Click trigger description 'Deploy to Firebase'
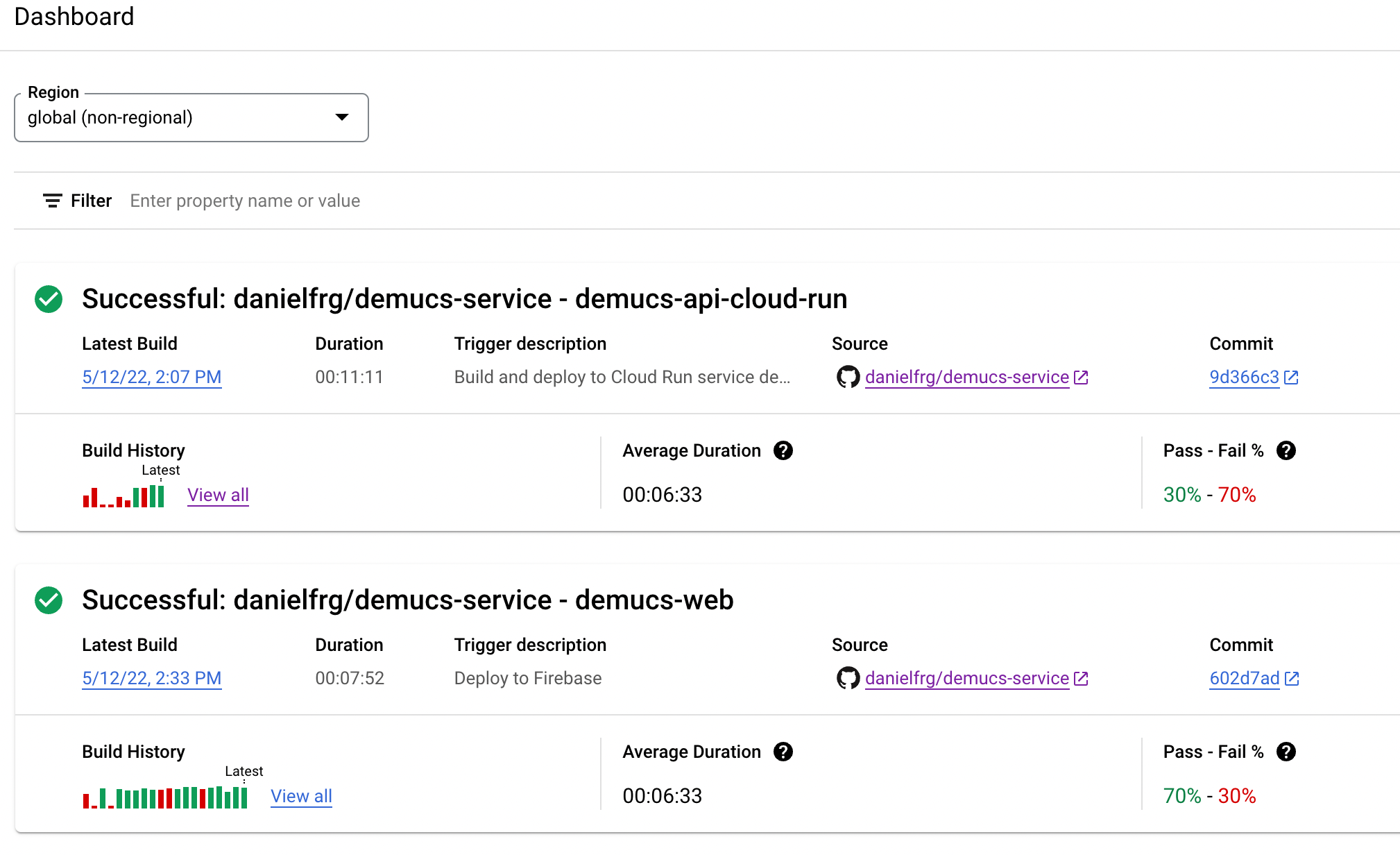1400x855 pixels. pos(527,678)
